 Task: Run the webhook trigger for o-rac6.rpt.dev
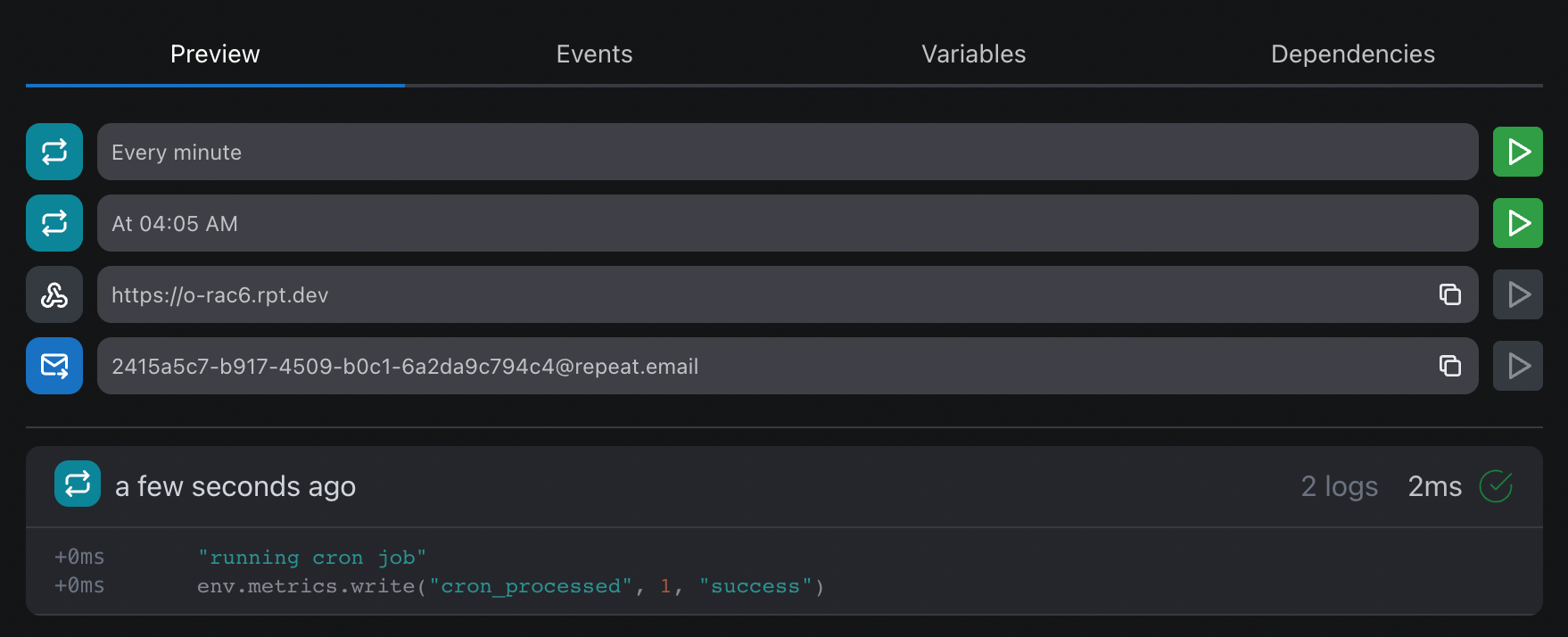pos(1518,294)
